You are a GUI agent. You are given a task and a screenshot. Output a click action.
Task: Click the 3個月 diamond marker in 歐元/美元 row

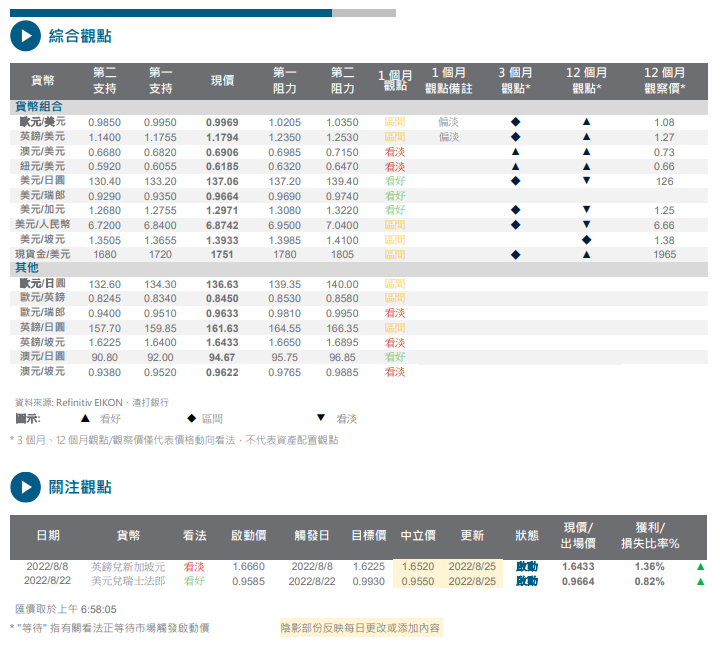point(515,122)
